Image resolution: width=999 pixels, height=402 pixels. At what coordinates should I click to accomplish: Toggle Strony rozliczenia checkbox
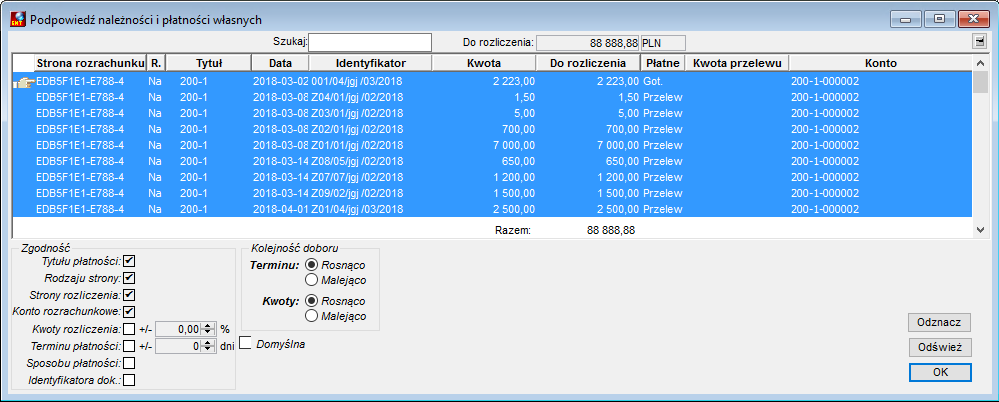129,295
